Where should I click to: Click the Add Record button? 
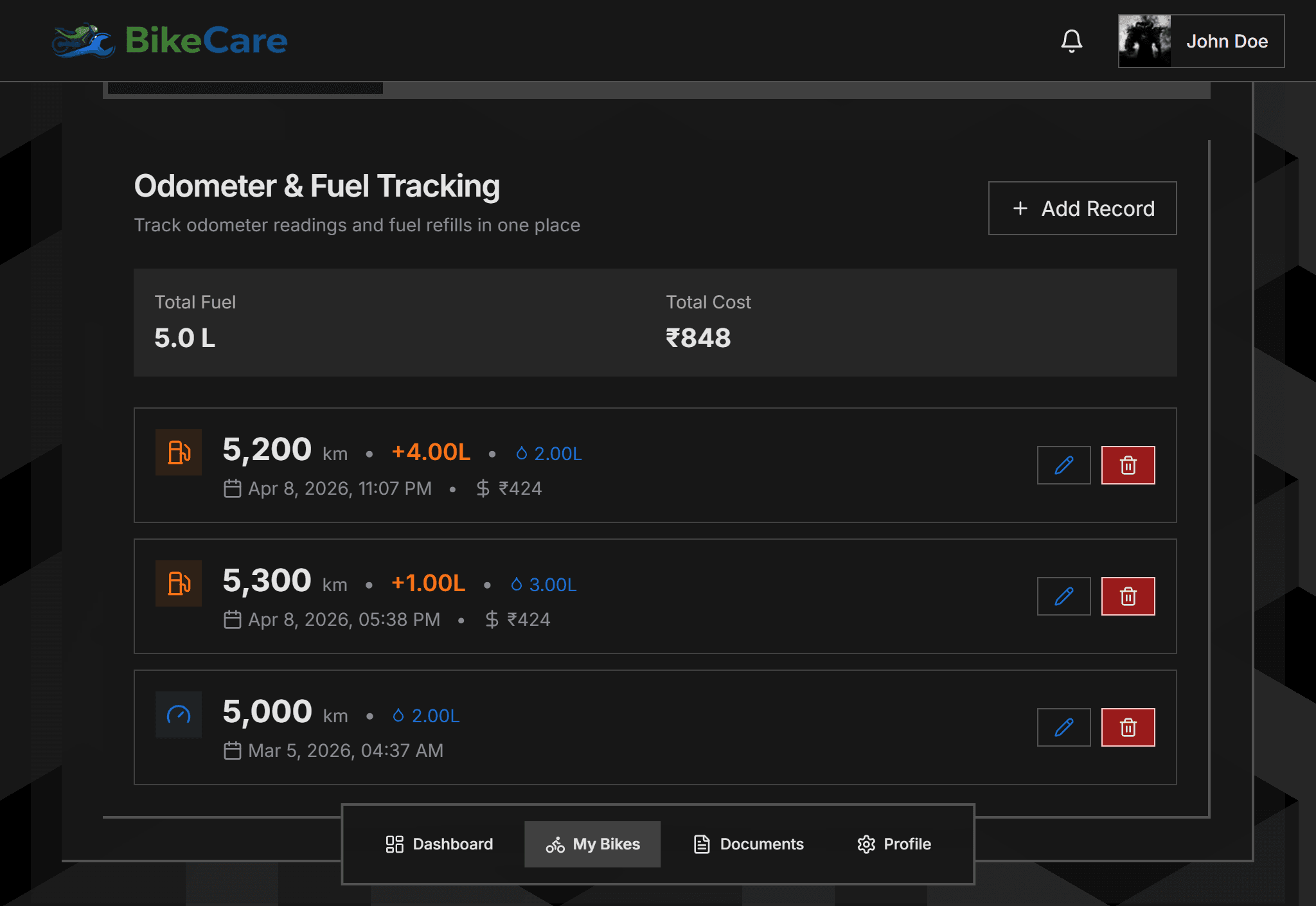pos(1082,208)
